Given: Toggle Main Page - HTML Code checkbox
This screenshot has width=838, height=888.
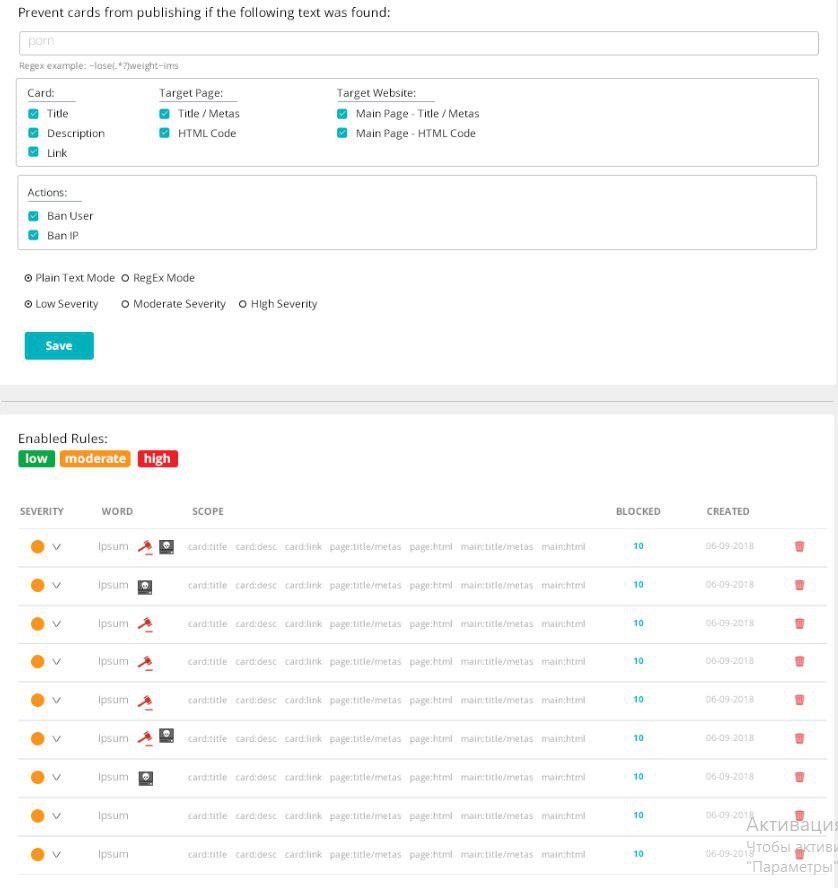Looking at the screenshot, I should pos(342,133).
